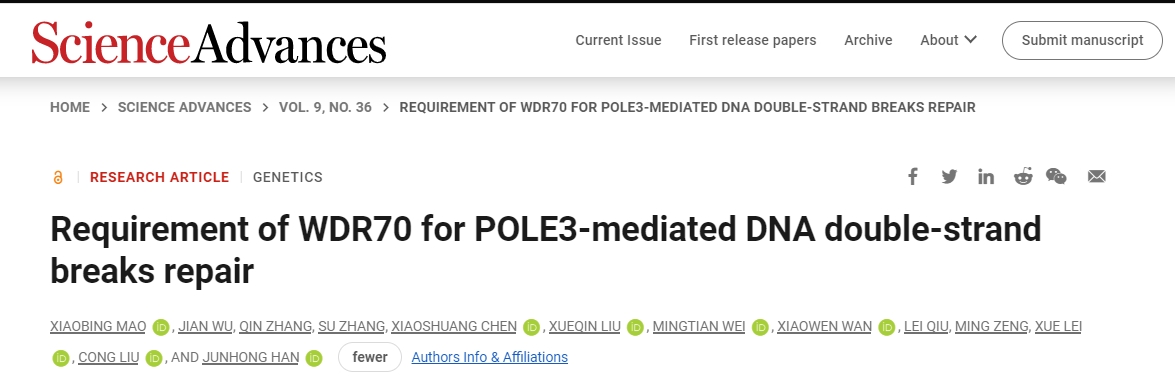Open ORCID icon next to Xiaobing Mao
Screen dimensions: 1175x381
[160, 327]
